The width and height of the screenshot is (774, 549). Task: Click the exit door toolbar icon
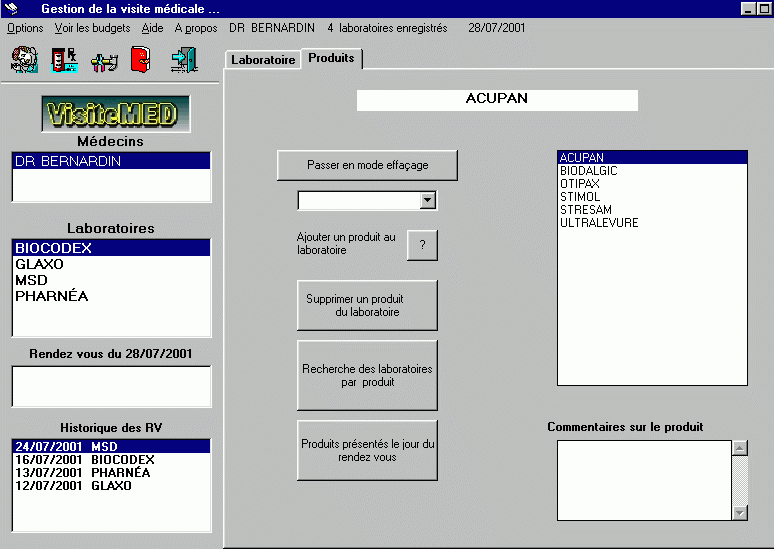(x=185, y=60)
